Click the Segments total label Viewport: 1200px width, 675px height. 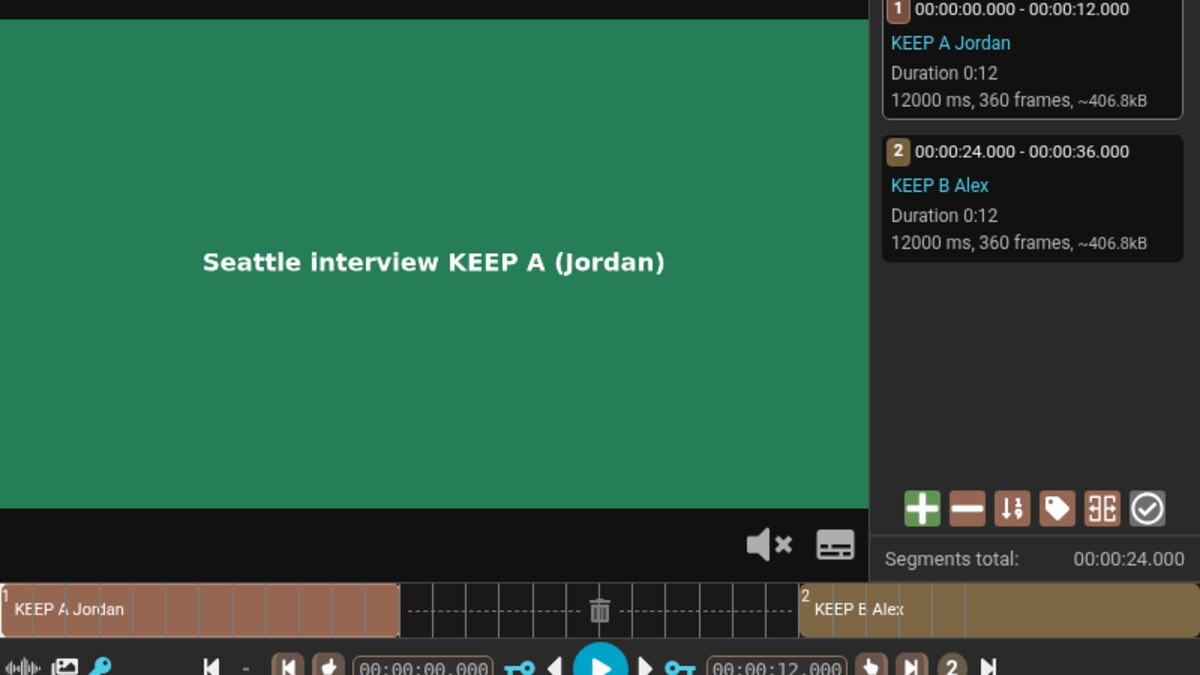click(951, 559)
